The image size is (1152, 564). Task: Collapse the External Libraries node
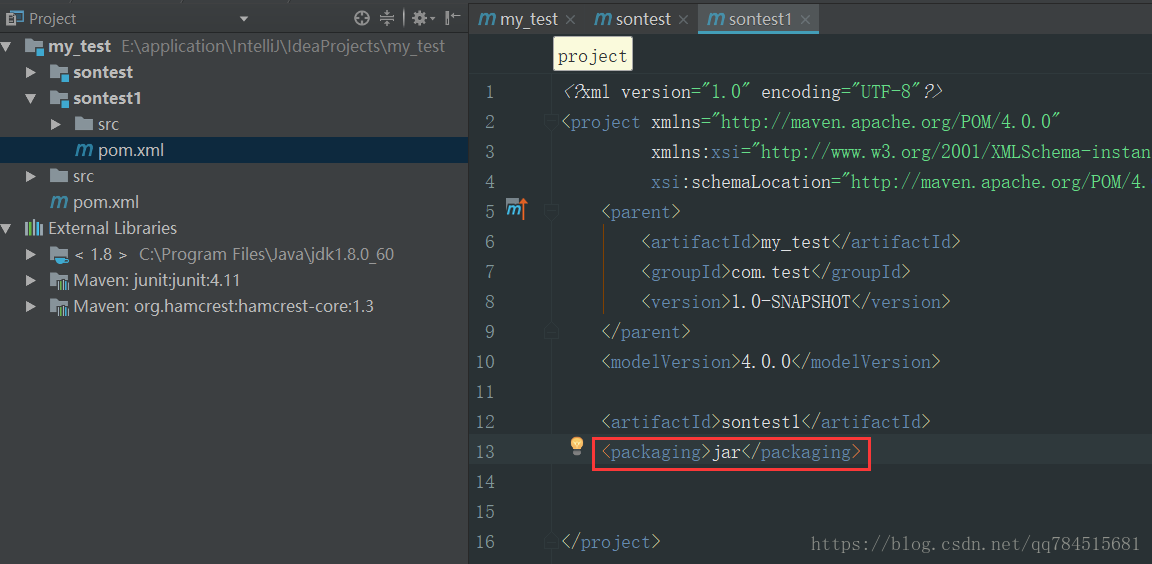(7, 228)
